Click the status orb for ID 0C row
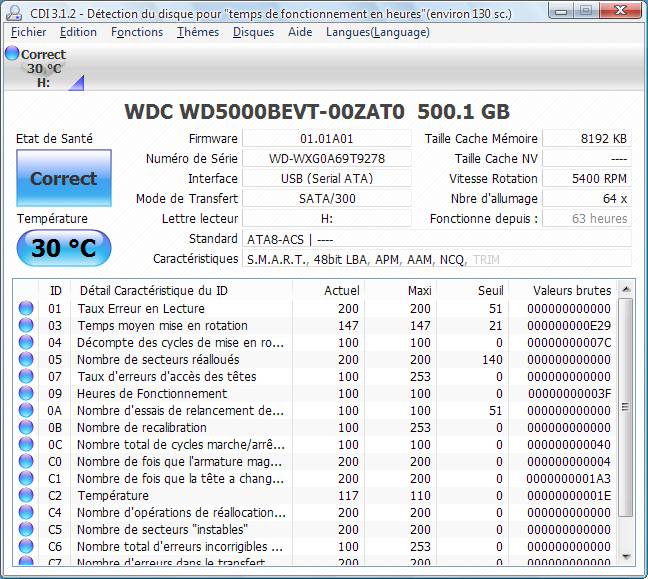This screenshot has height=579, width=648. coord(26,444)
